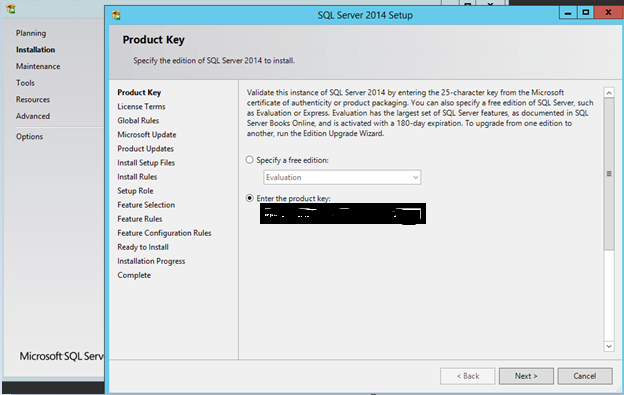Click the Installation Center window icon behind
The image size is (624, 395).
[x=11, y=8]
